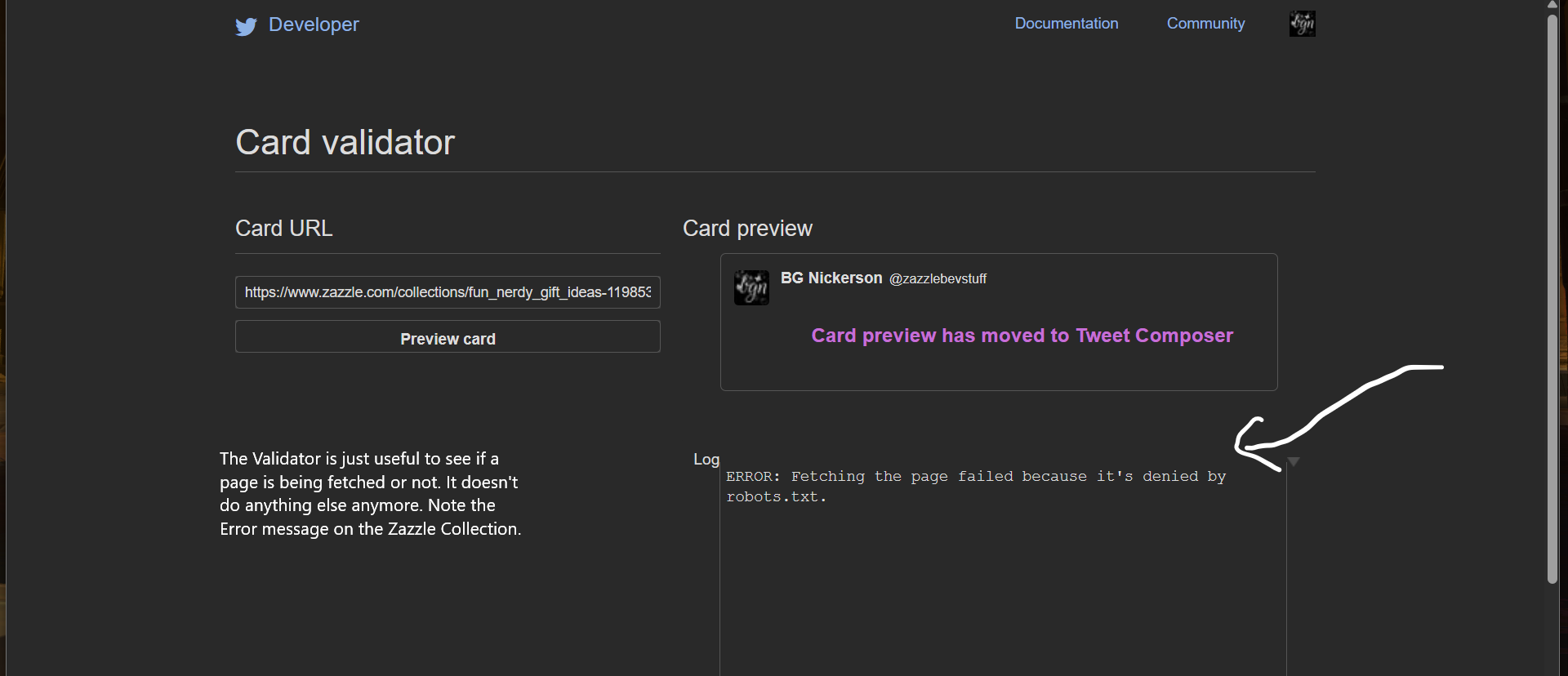
Task: Click the robots.txt error log message
Action: 976,487
